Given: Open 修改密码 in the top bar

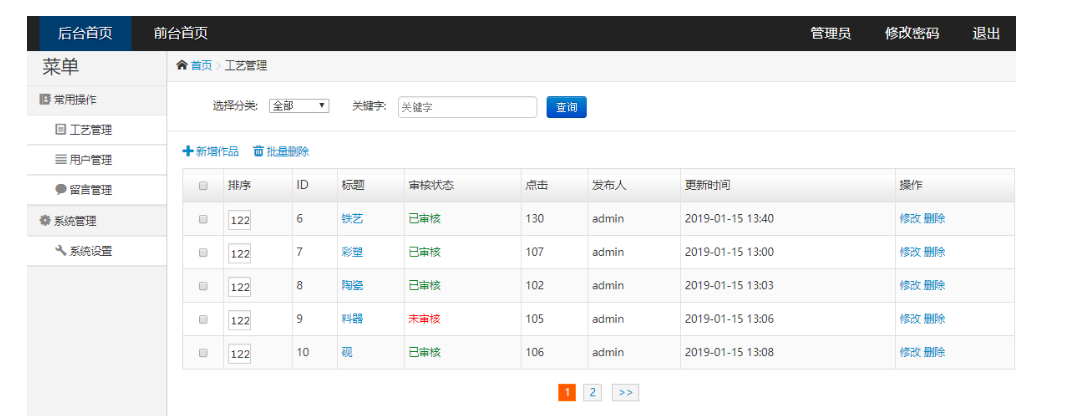Looking at the screenshot, I should [x=912, y=33].
